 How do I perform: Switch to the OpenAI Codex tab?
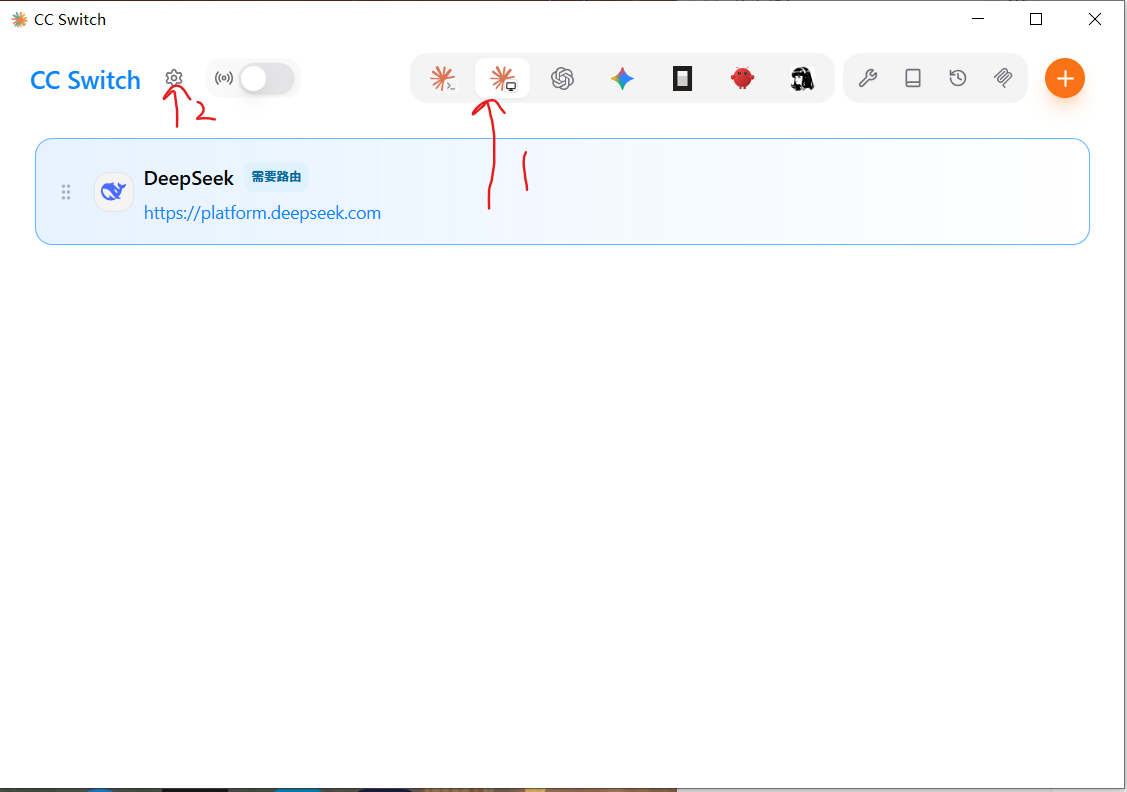[562, 78]
